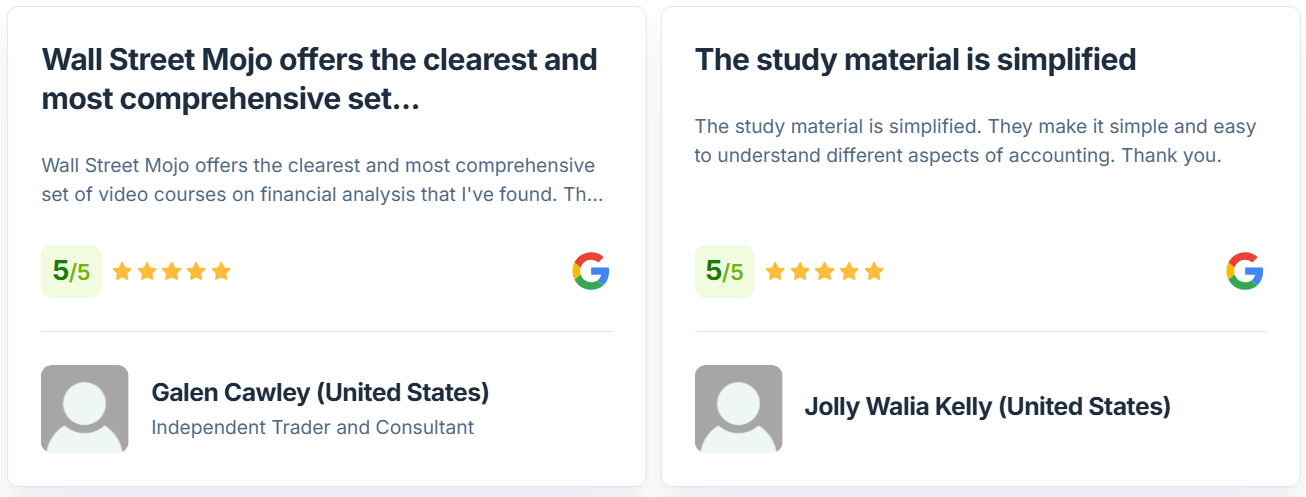The image size is (1306, 497).
Task: Click the first star in Galen Cawley's rating
Action: coord(122,271)
